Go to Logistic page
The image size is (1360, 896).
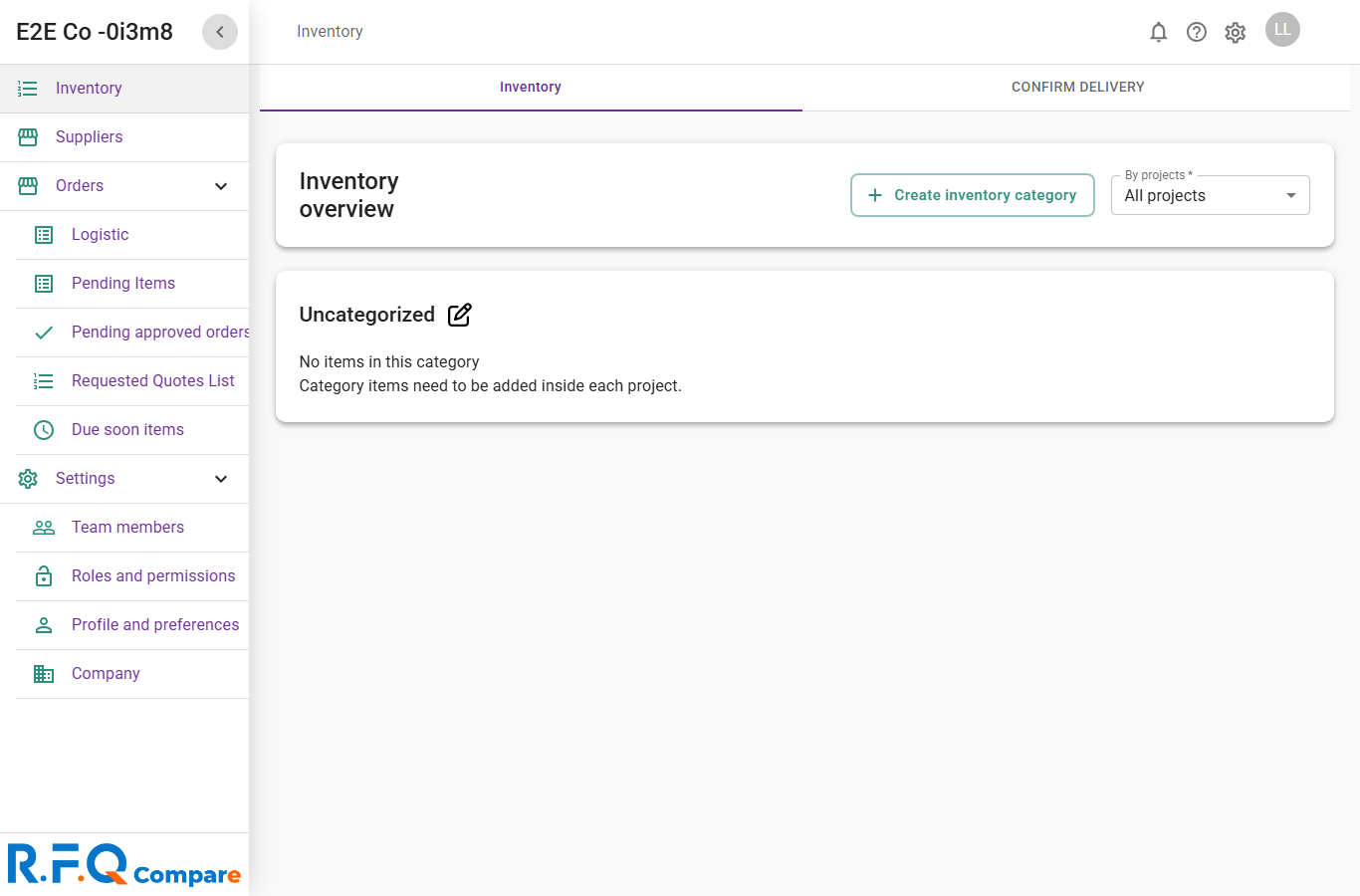coord(132,235)
